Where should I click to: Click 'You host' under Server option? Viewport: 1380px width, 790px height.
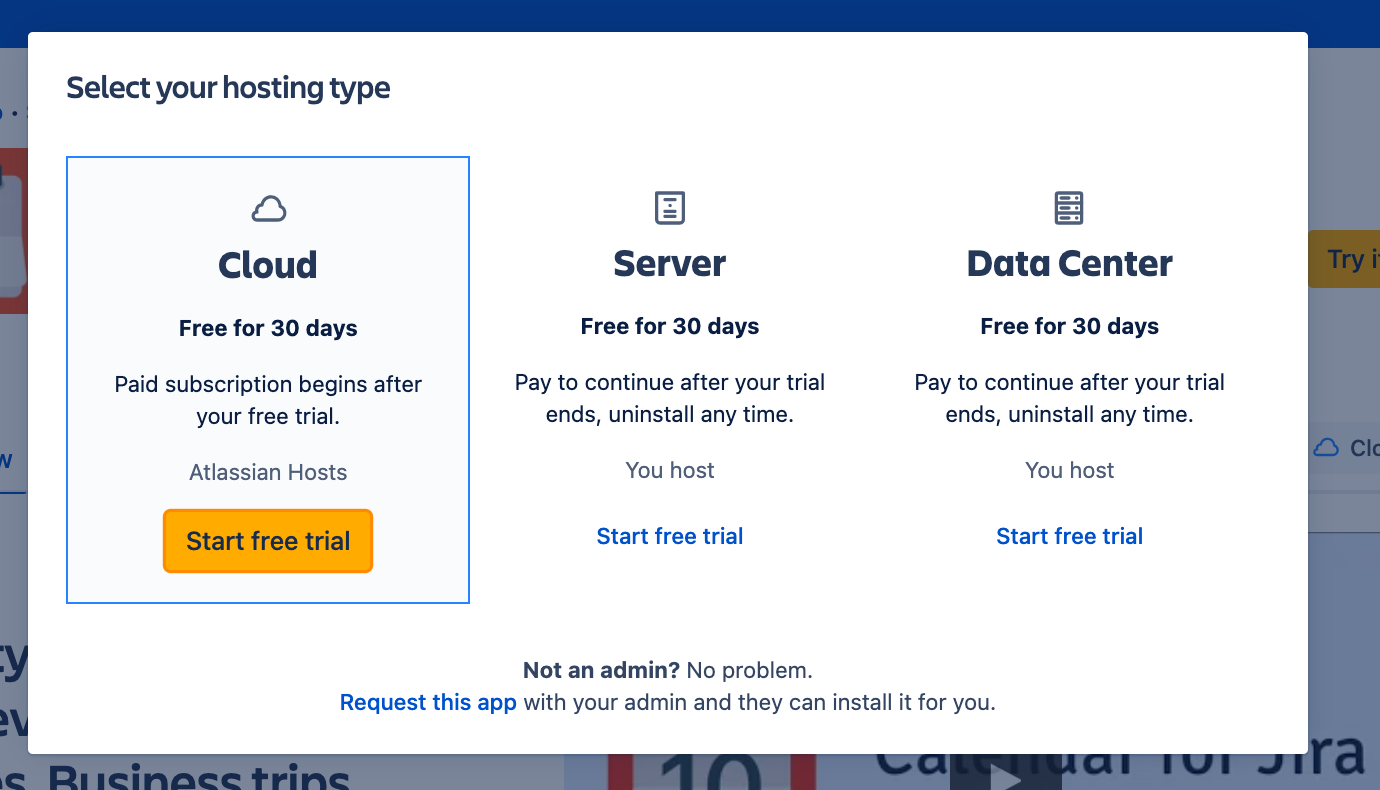click(669, 470)
